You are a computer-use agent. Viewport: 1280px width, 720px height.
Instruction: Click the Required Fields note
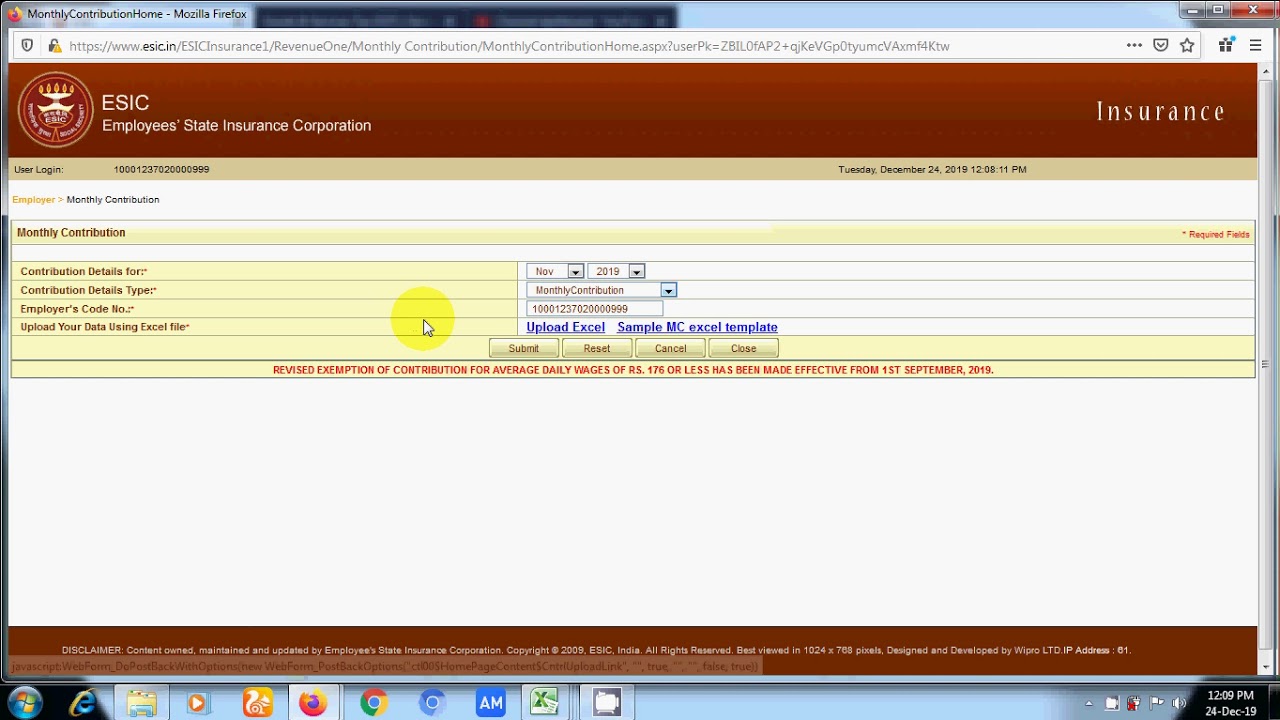(1216, 234)
